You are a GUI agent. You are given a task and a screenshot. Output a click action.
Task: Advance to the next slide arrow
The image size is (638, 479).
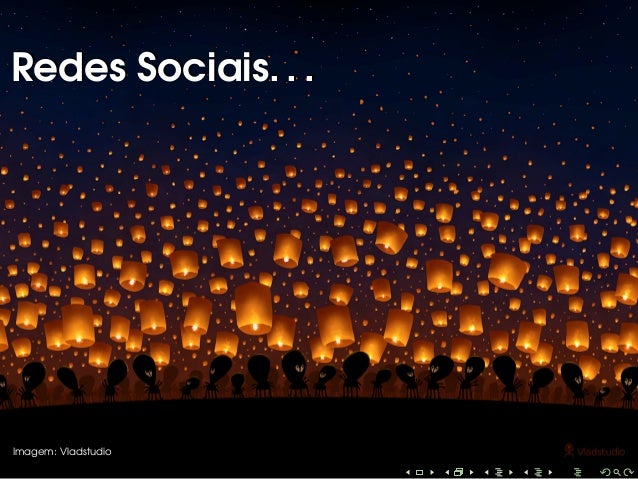click(x=432, y=472)
